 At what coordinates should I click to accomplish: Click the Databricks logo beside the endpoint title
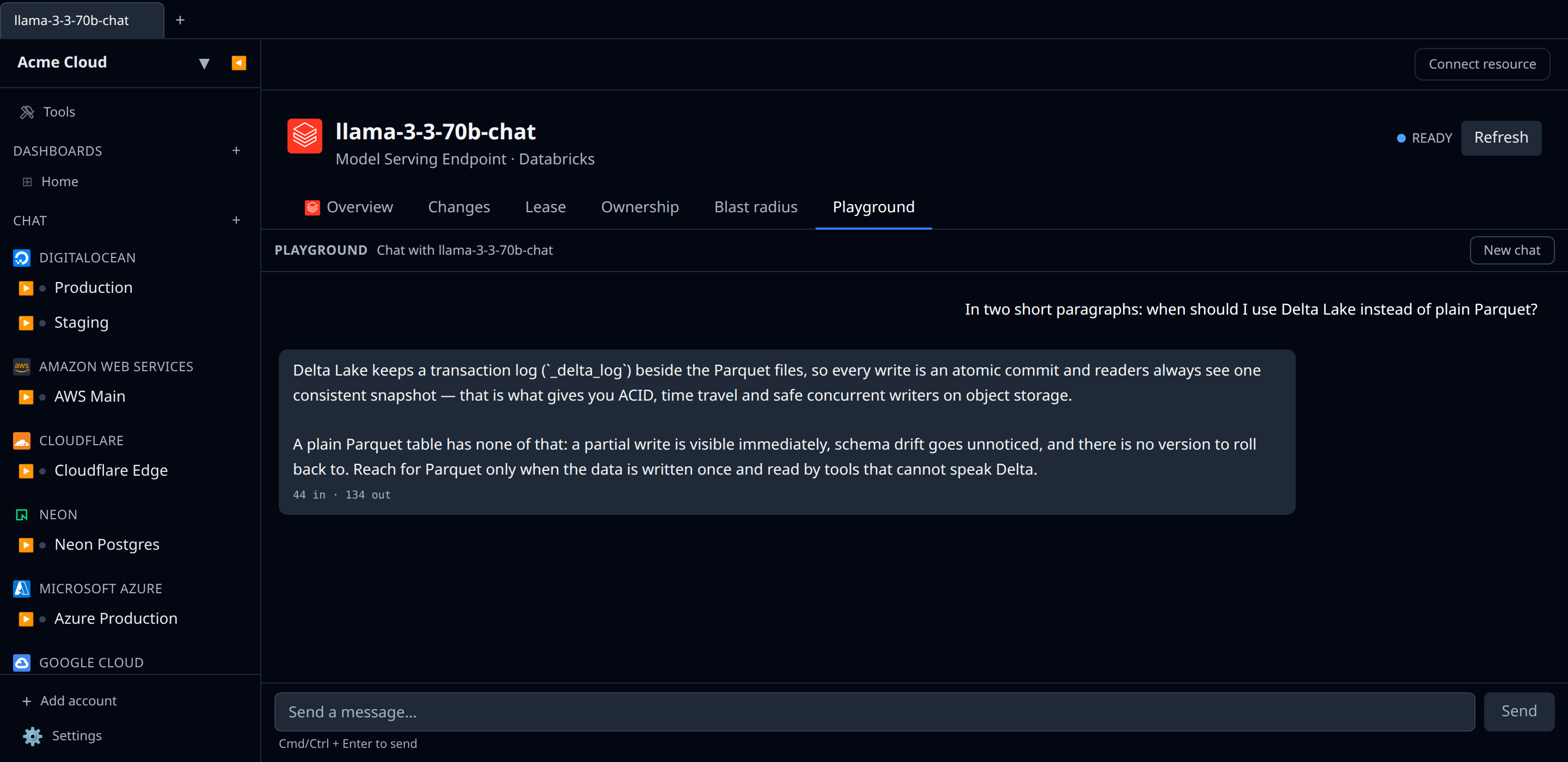[x=304, y=136]
